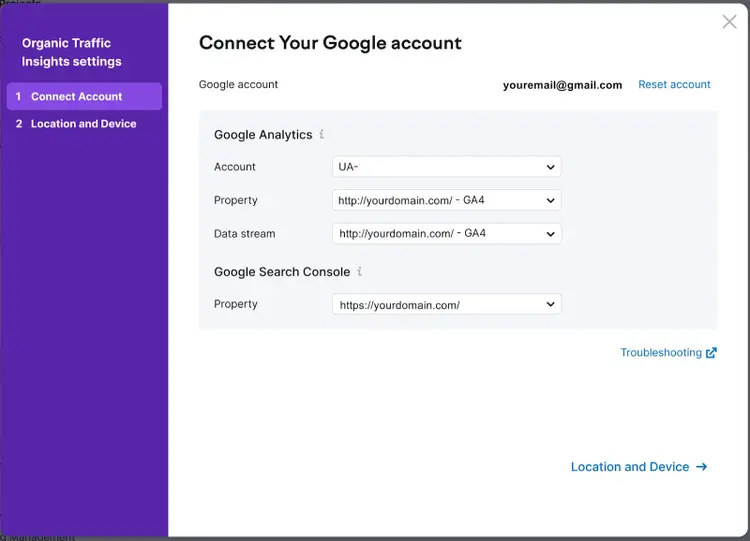Open the Search Console Property dropdown
Image resolution: width=750 pixels, height=541 pixels.
pos(446,304)
